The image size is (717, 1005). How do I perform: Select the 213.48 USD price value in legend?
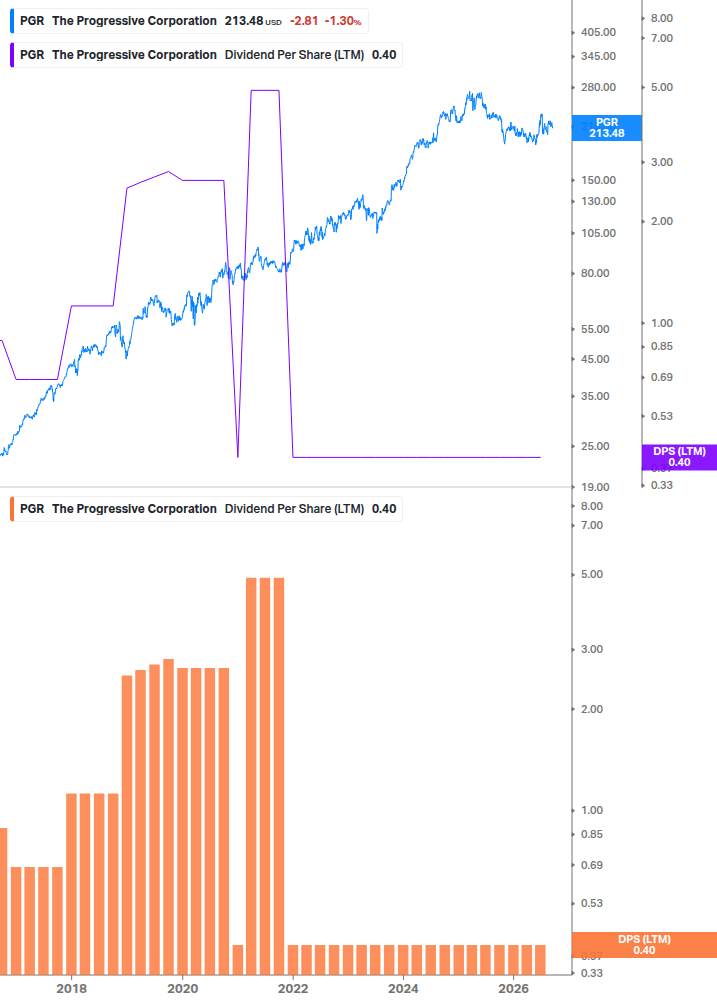click(252, 21)
